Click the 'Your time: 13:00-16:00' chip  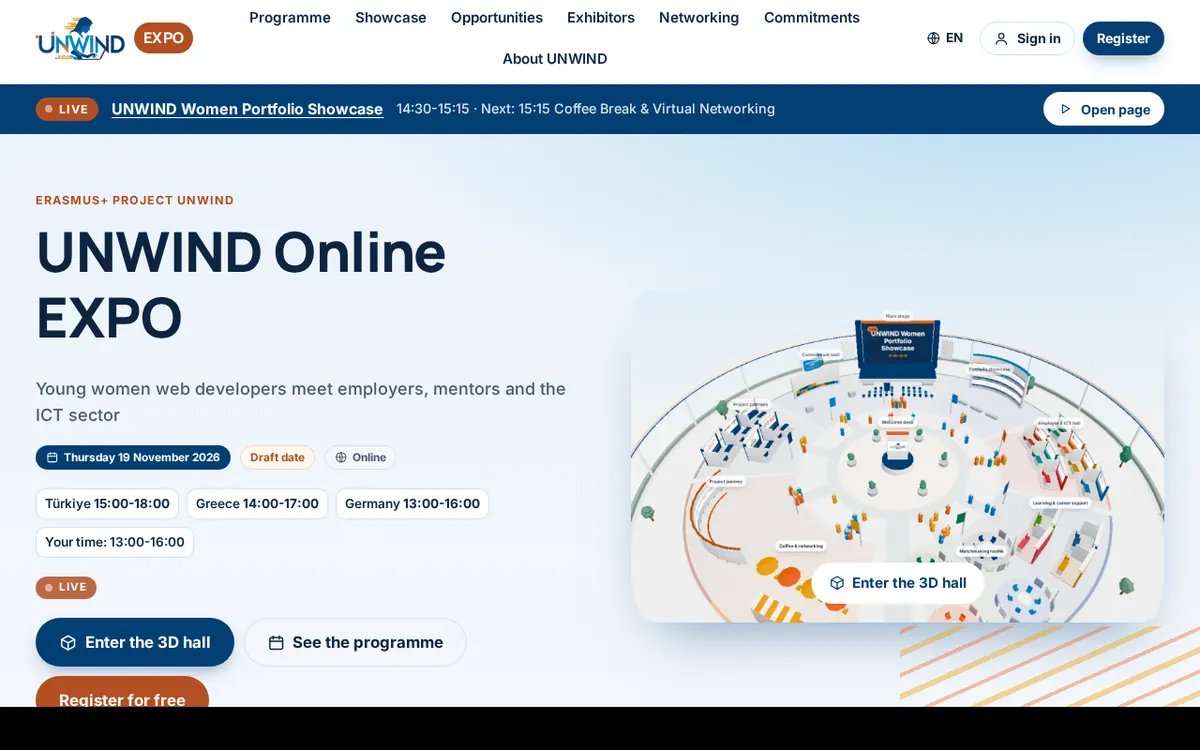(115, 542)
